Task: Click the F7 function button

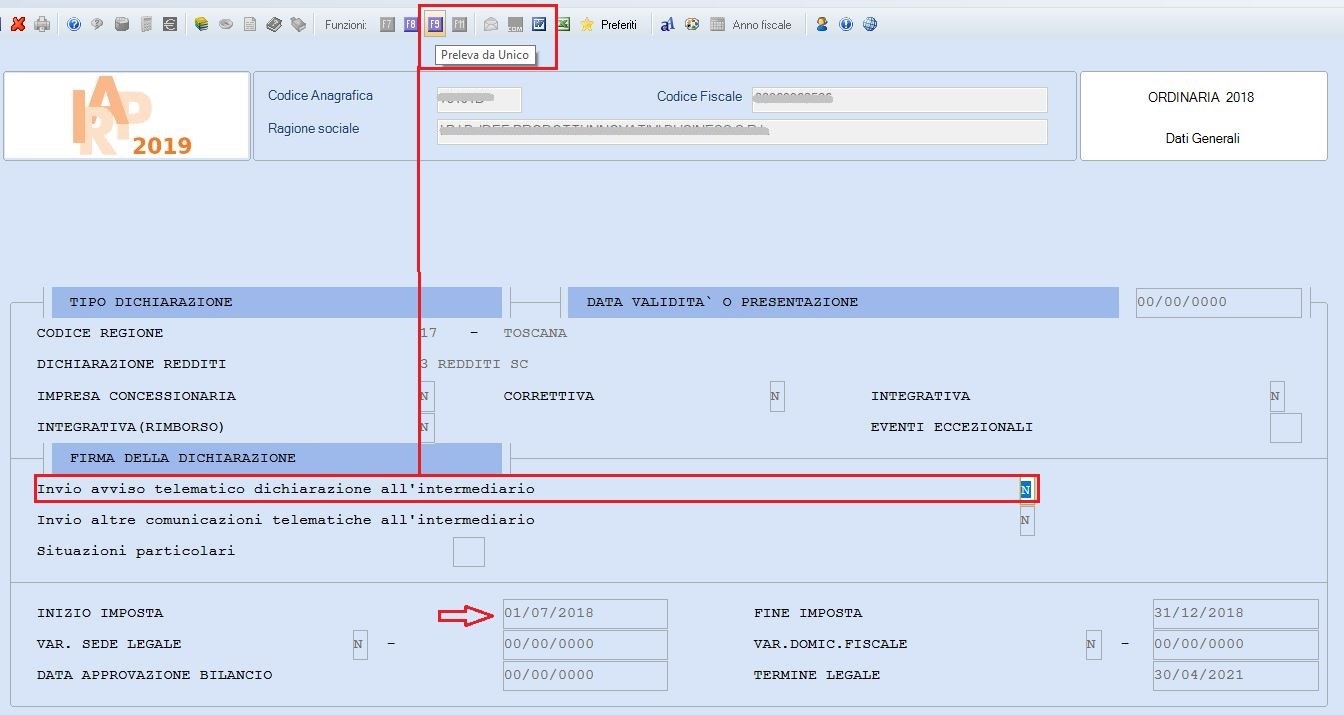Action: (x=387, y=24)
